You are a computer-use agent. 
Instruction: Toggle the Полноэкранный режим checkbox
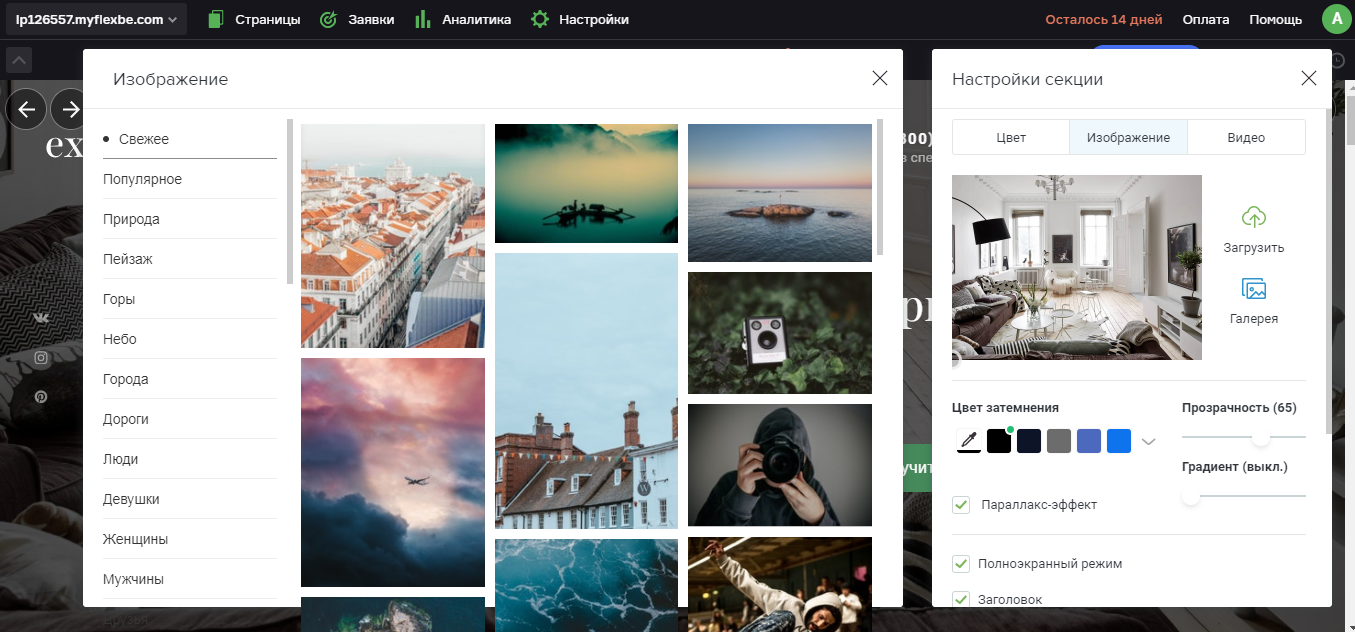961,563
